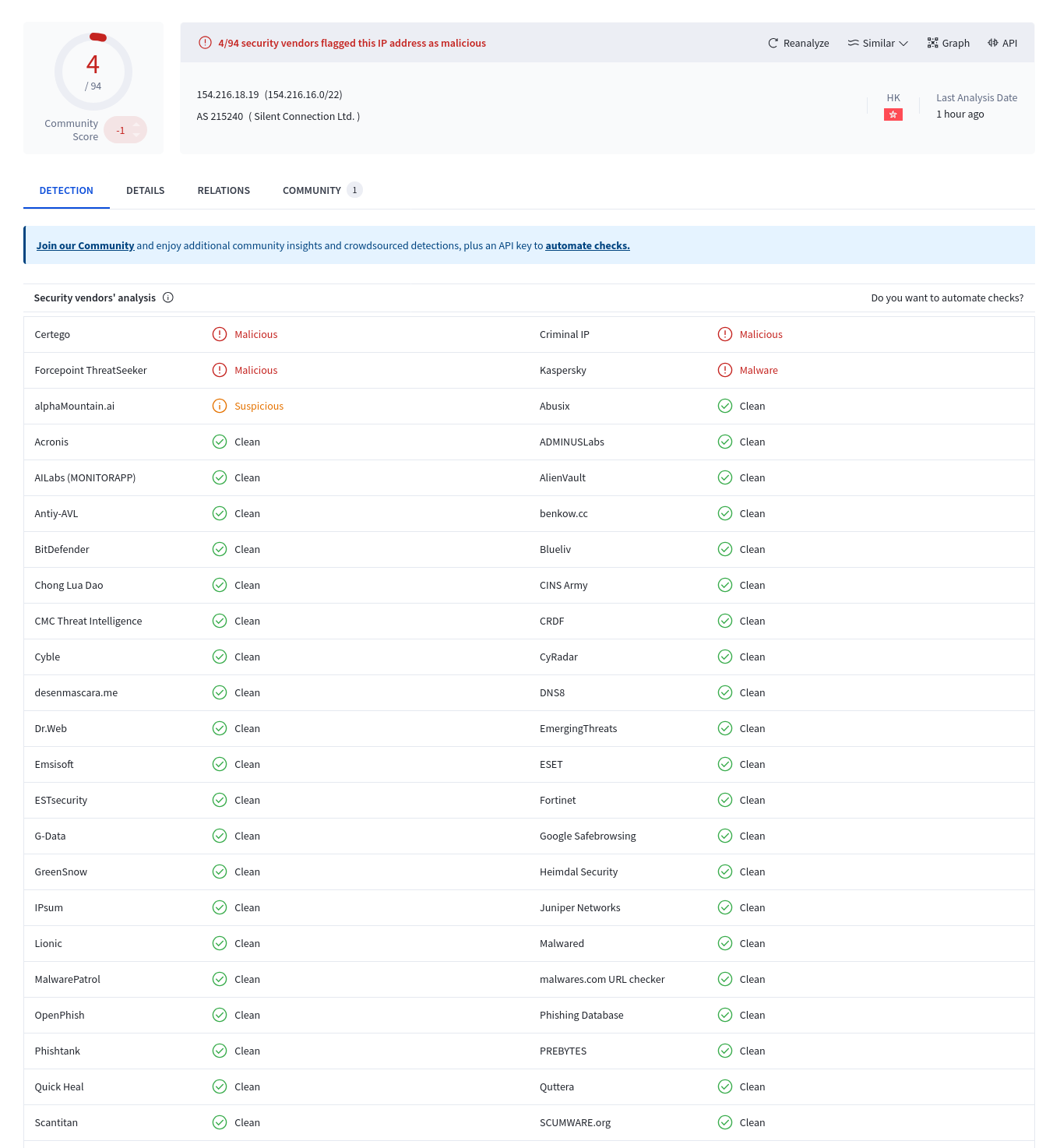Click the alphaMountain.ai suspicious icon
Image resolution: width=1046 pixels, height=1148 pixels.
[220, 406]
